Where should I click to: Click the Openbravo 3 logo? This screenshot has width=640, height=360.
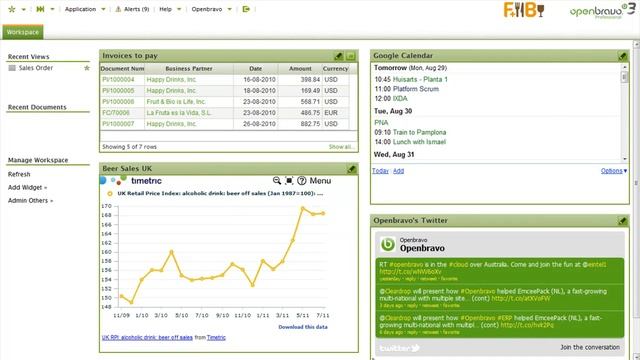coord(603,11)
